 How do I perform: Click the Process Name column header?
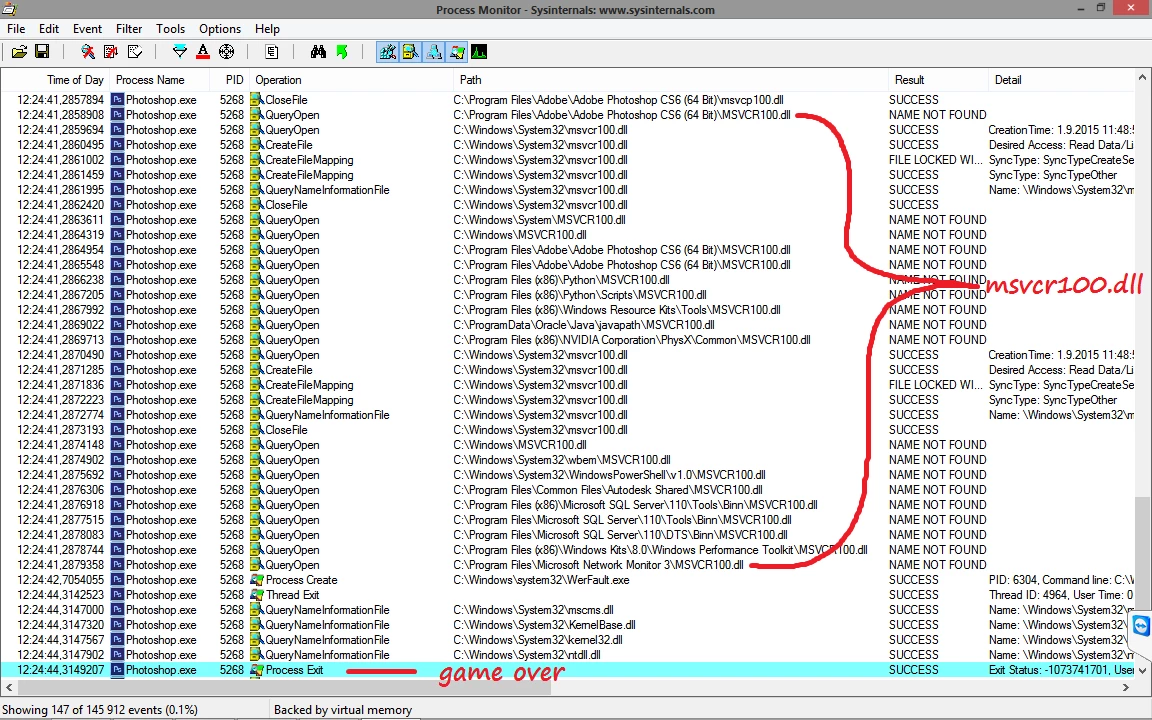tap(158, 80)
